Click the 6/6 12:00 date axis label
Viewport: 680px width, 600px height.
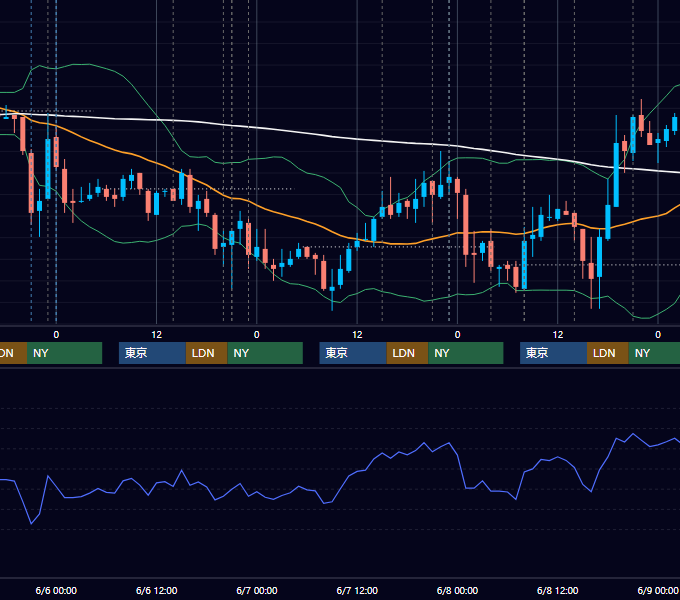click(156, 590)
